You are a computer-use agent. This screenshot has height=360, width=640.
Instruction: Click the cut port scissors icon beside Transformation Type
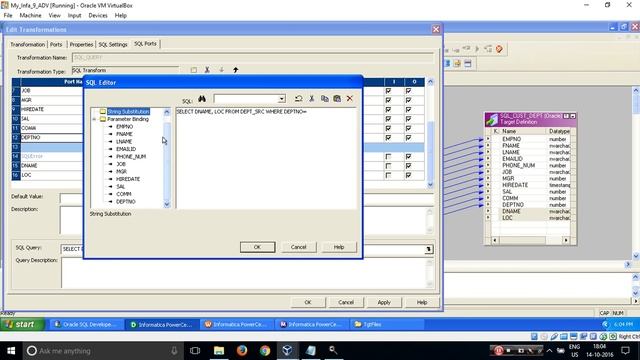[207, 70]
